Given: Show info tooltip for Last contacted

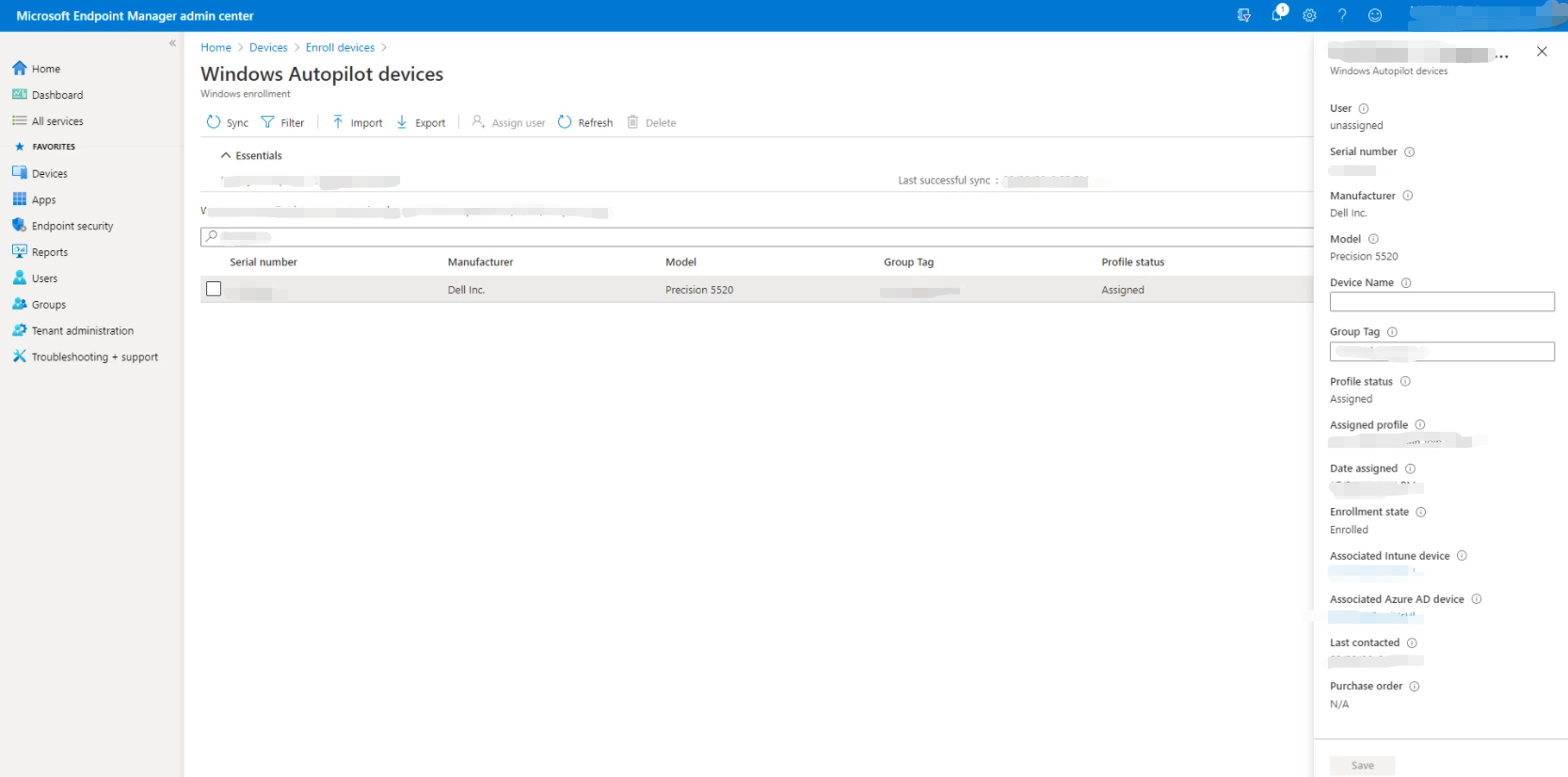Looking at the screenshot, I should pyautogui.click(x=1412, y=643).
